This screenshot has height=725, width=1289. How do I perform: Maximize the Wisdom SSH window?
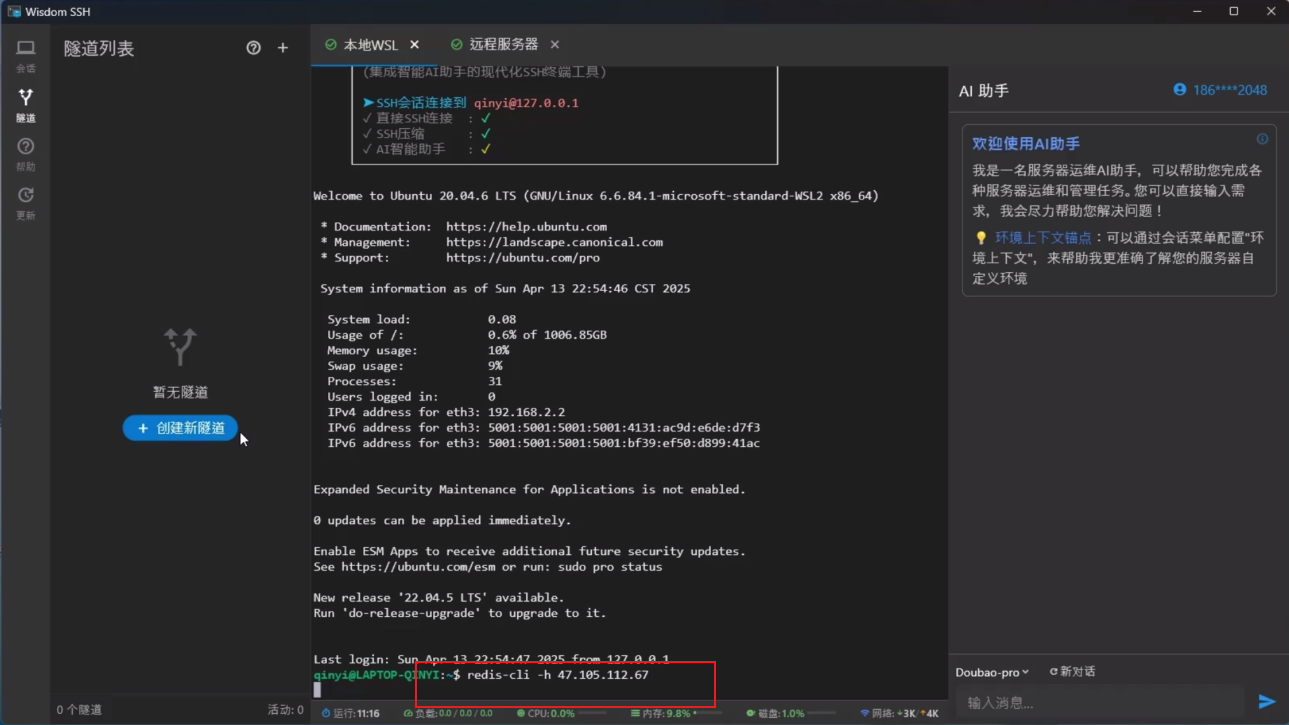tap(1234, 11)
